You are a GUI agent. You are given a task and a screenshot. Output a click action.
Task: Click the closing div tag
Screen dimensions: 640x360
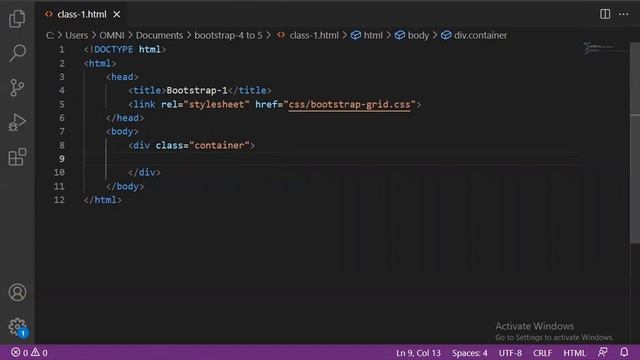click(x=144, y=173)
